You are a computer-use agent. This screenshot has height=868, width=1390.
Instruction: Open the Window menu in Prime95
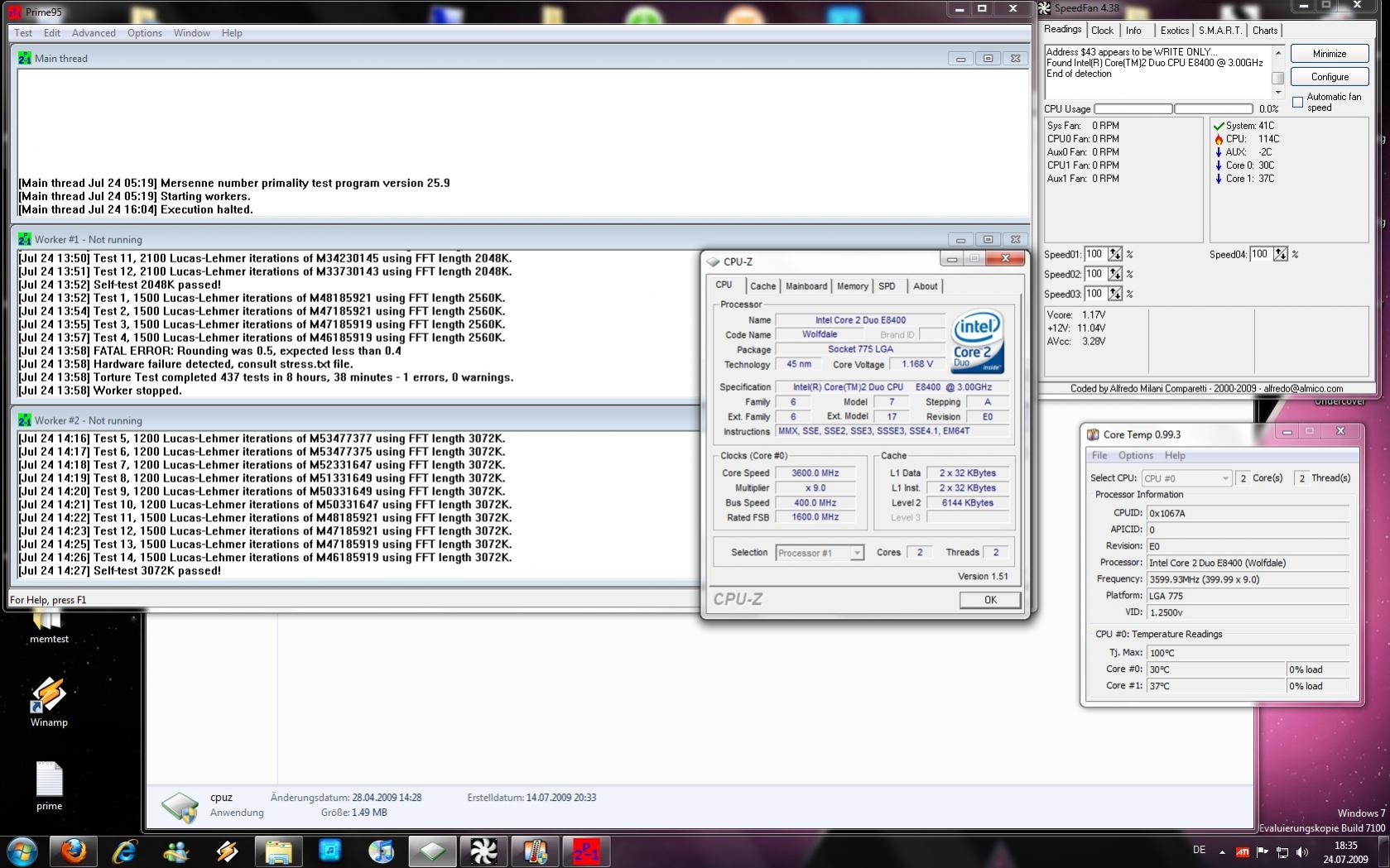pos(192,33)
